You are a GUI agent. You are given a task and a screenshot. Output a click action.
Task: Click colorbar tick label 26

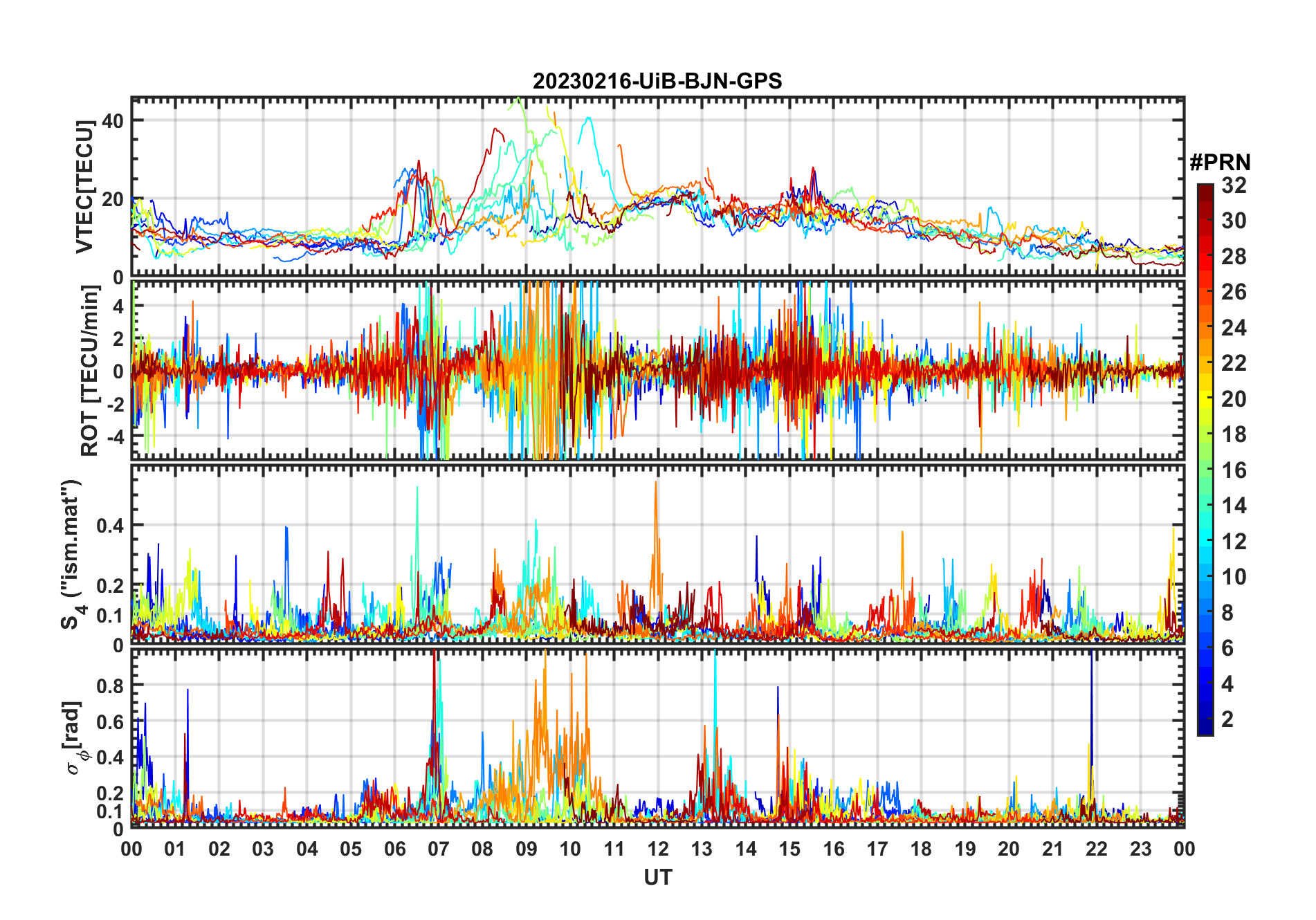[1234, 292]
